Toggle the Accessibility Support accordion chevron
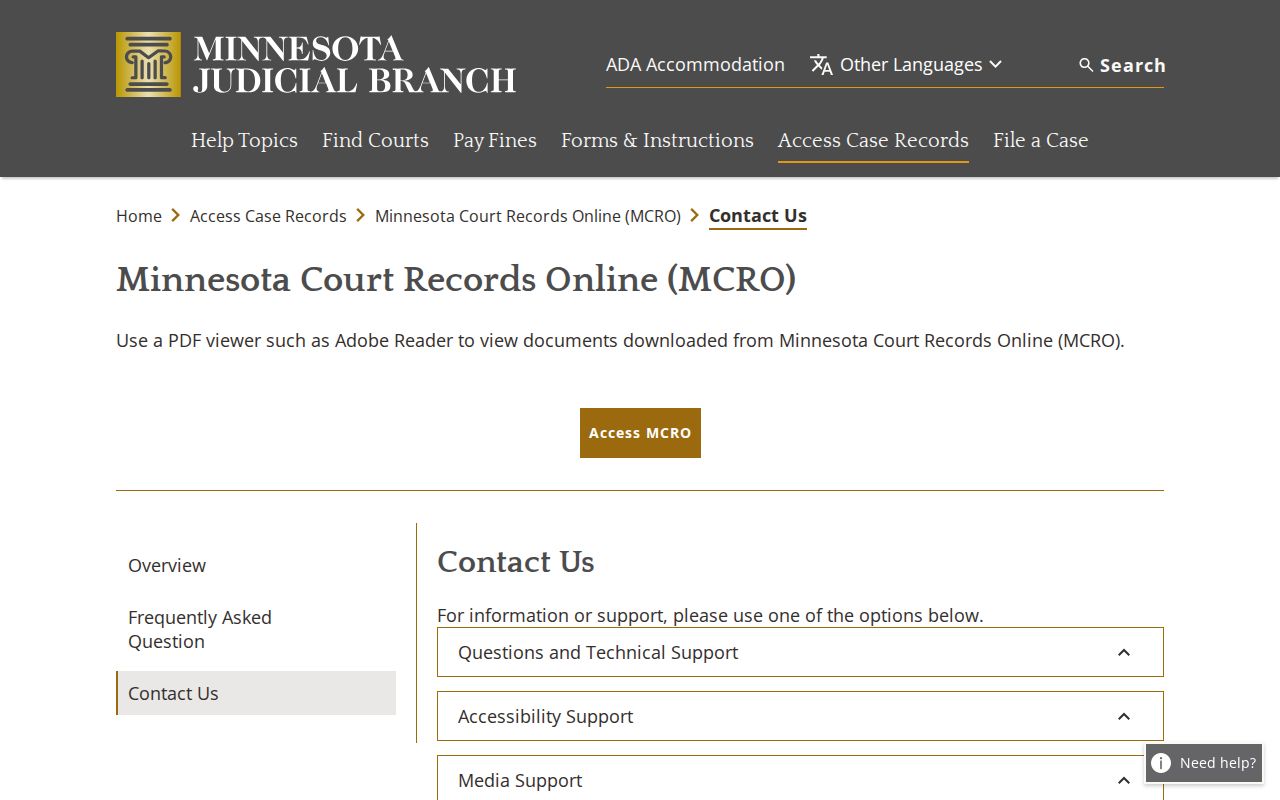The image size is (1280, 800). click(x=1124, y=716)
